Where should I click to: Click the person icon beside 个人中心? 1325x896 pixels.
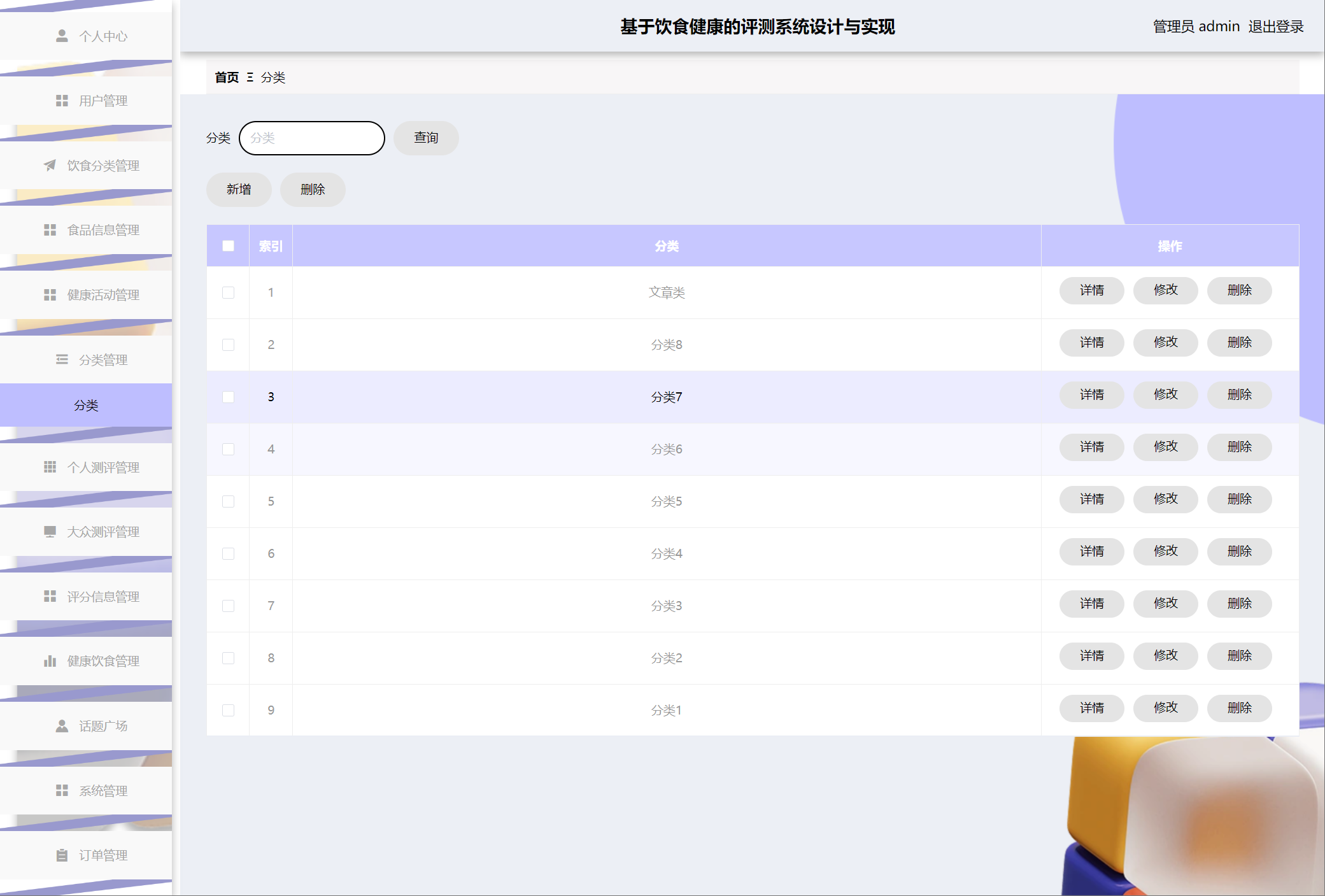[x=62, y=36]
